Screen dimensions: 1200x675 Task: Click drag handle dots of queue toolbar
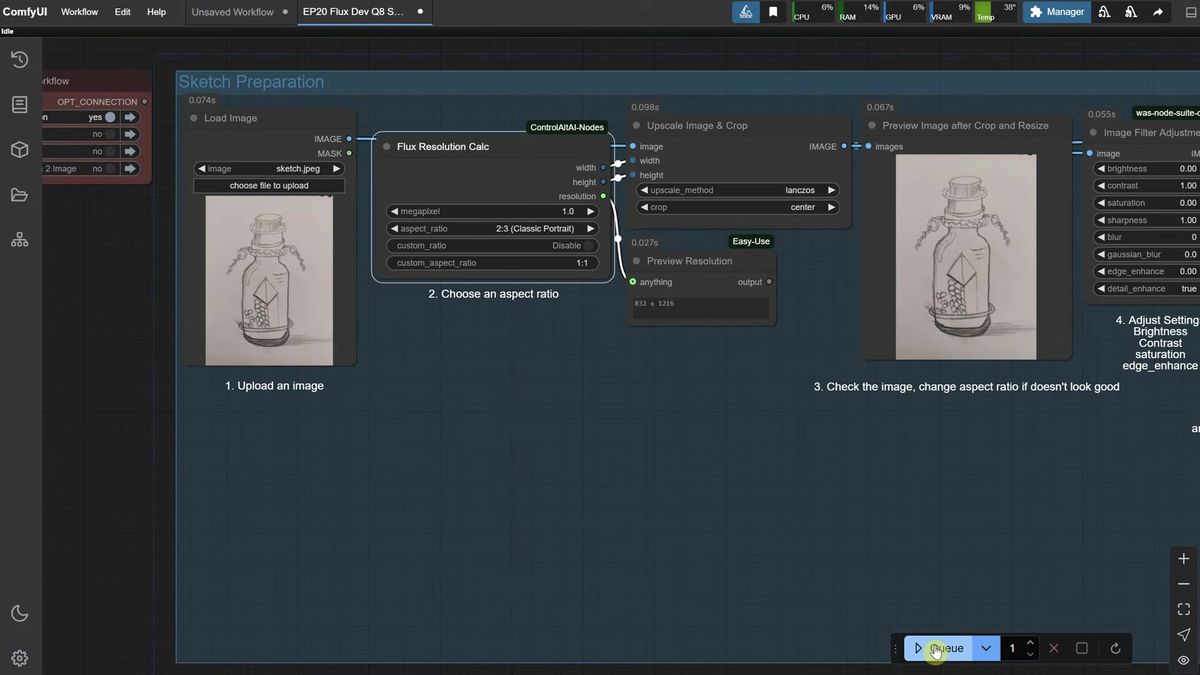pyautogui.click(x=895, y=648)
